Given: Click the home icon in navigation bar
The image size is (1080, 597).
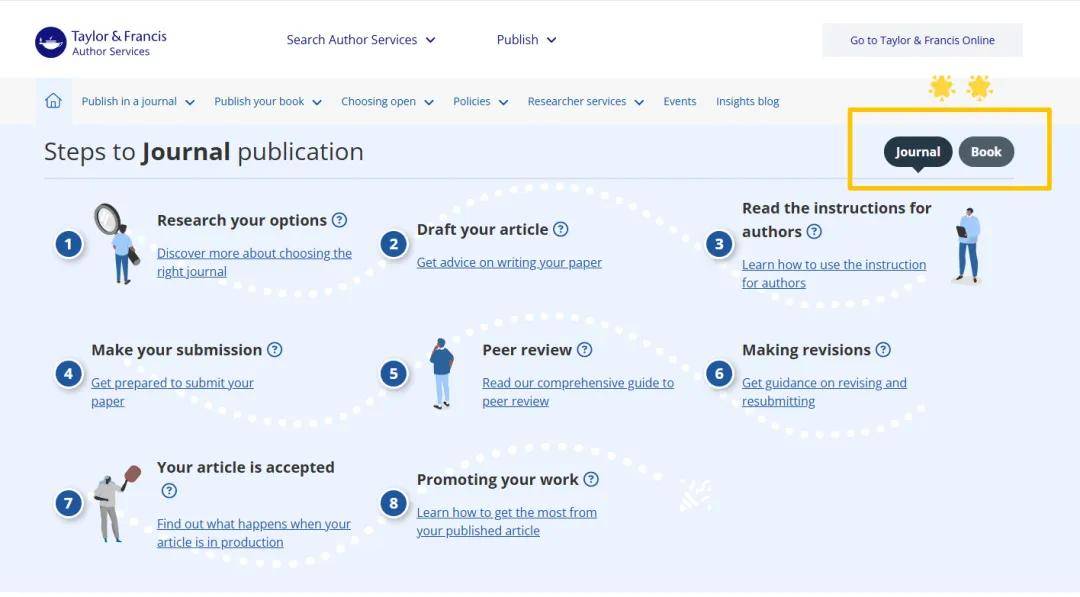Looking at the screenshot, I should click(53, 101).
